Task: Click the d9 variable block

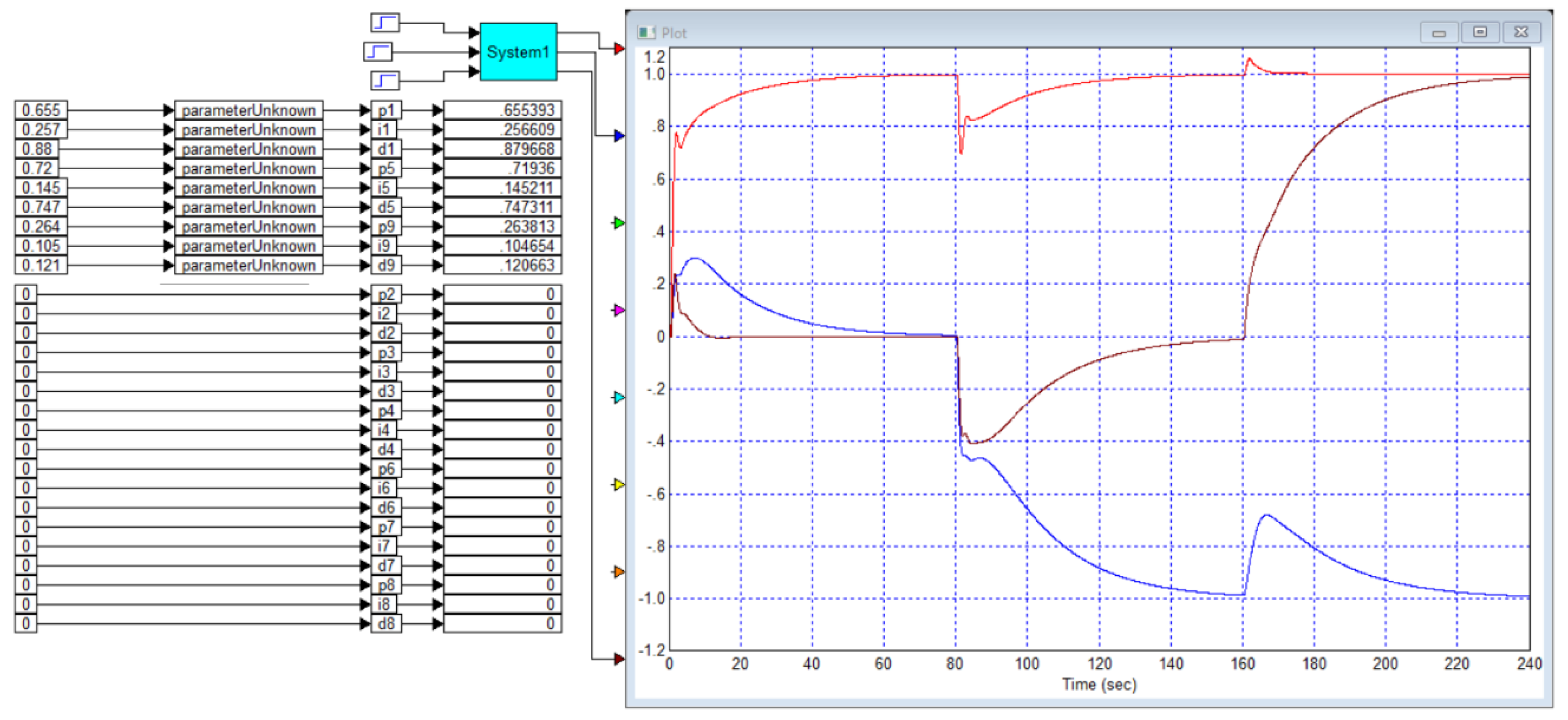Action: (x=386, y=265)
